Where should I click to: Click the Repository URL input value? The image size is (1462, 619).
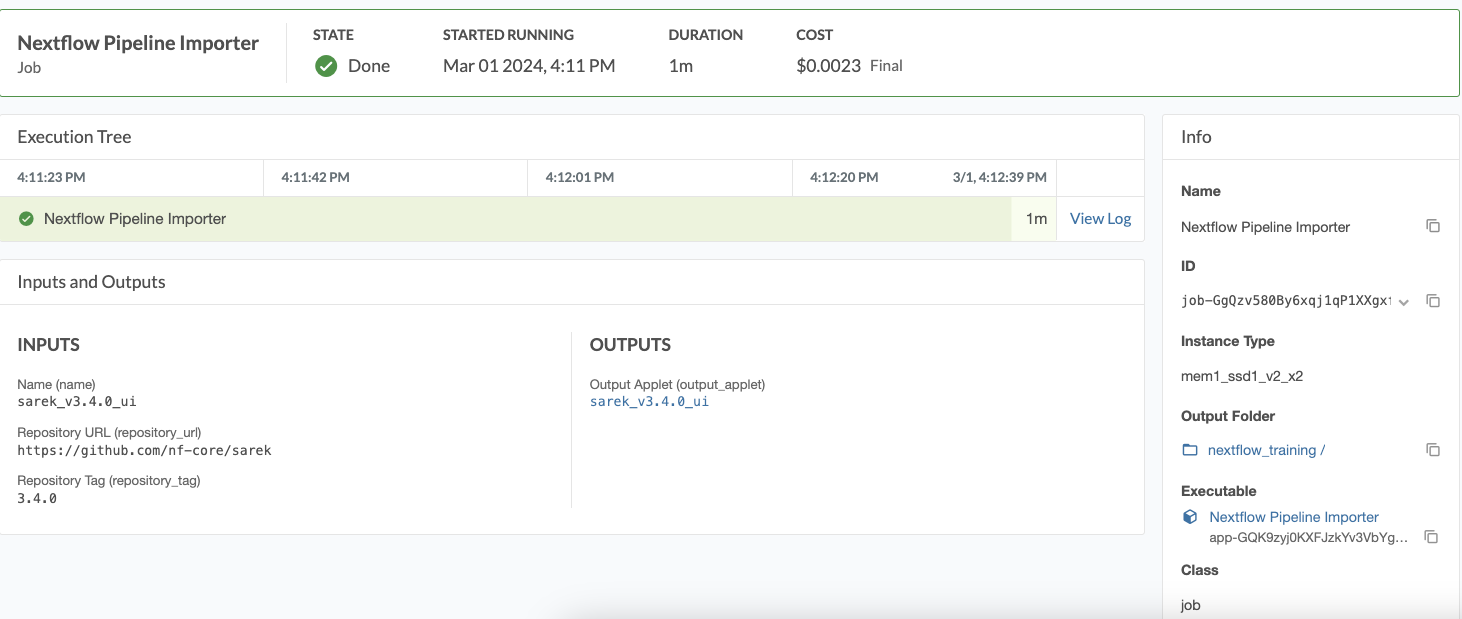click(x=144, y=450)
